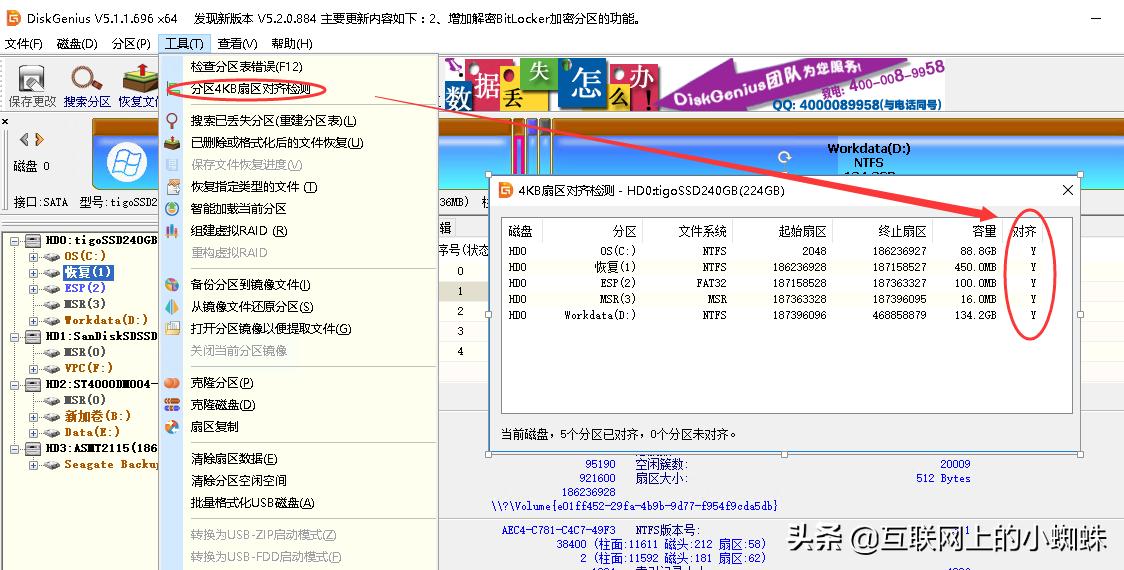This screenshot has width=1124, height=570.
Task: Select the Workdata(D:) row in alignment table
Action: (x=786, y=315)
